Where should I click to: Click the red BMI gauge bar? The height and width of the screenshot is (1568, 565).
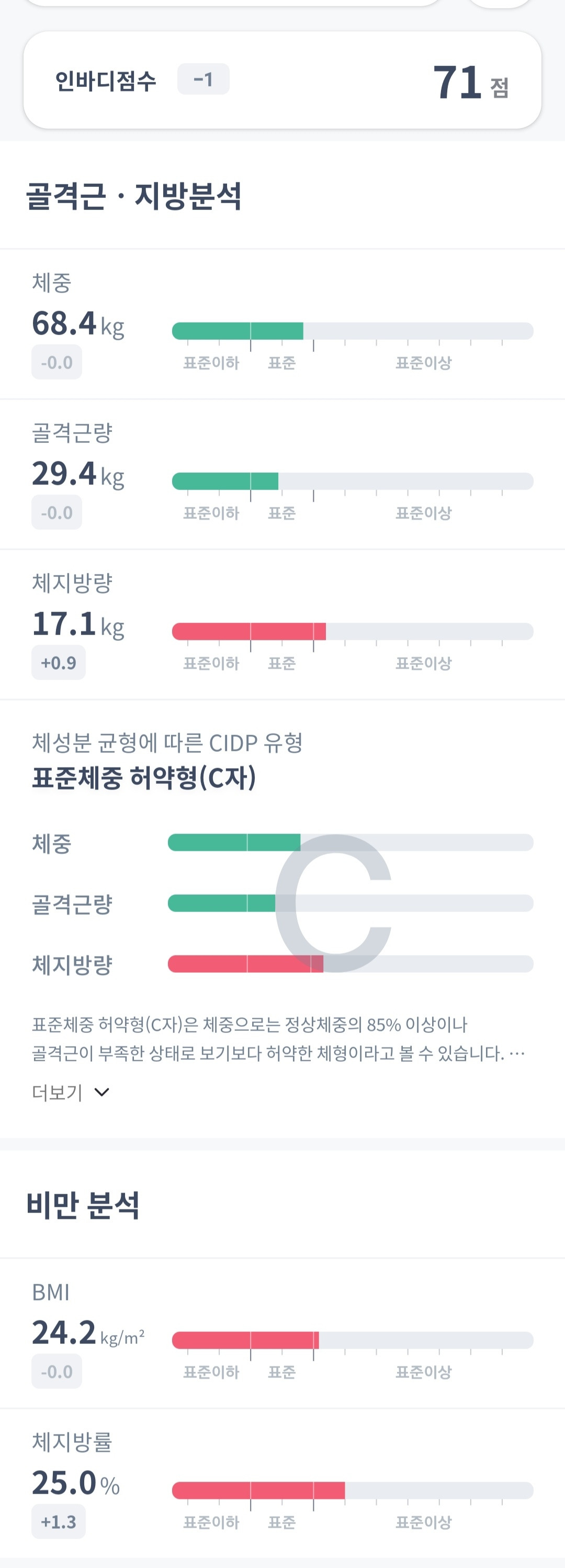245,1340
